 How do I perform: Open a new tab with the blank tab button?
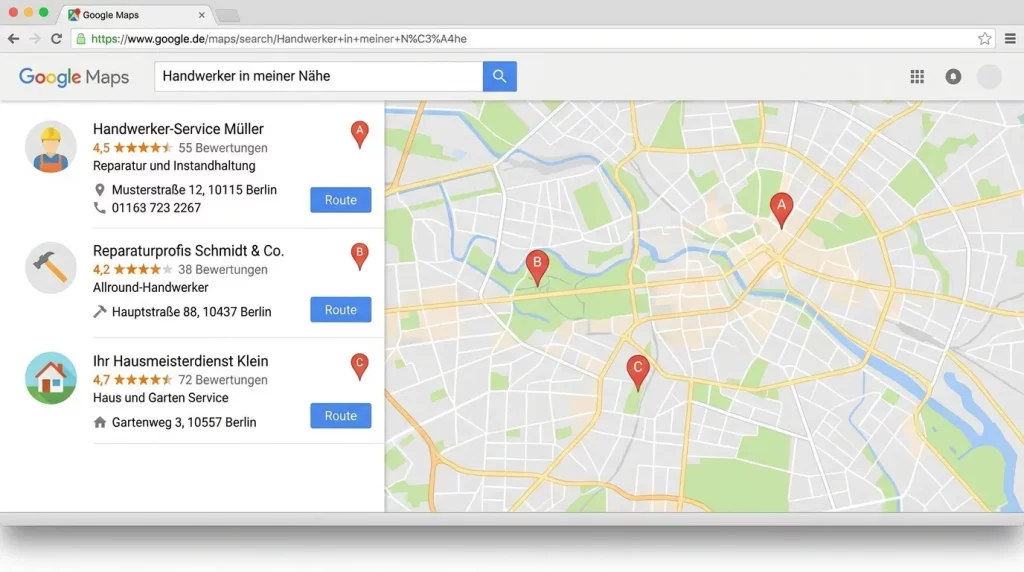click(x=227, y=15)
